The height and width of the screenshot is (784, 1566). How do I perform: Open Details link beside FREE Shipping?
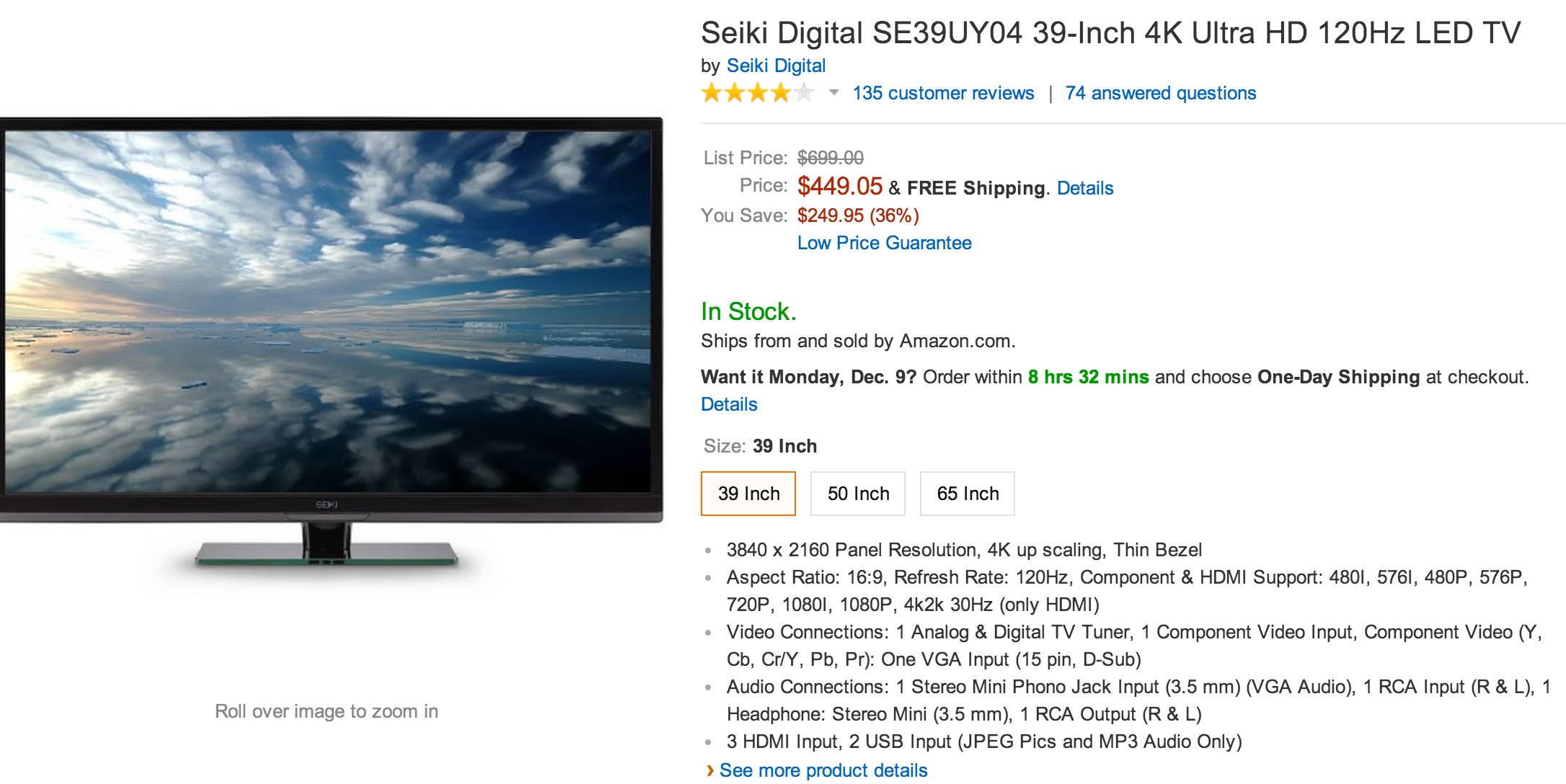[x=1084, y=188]
